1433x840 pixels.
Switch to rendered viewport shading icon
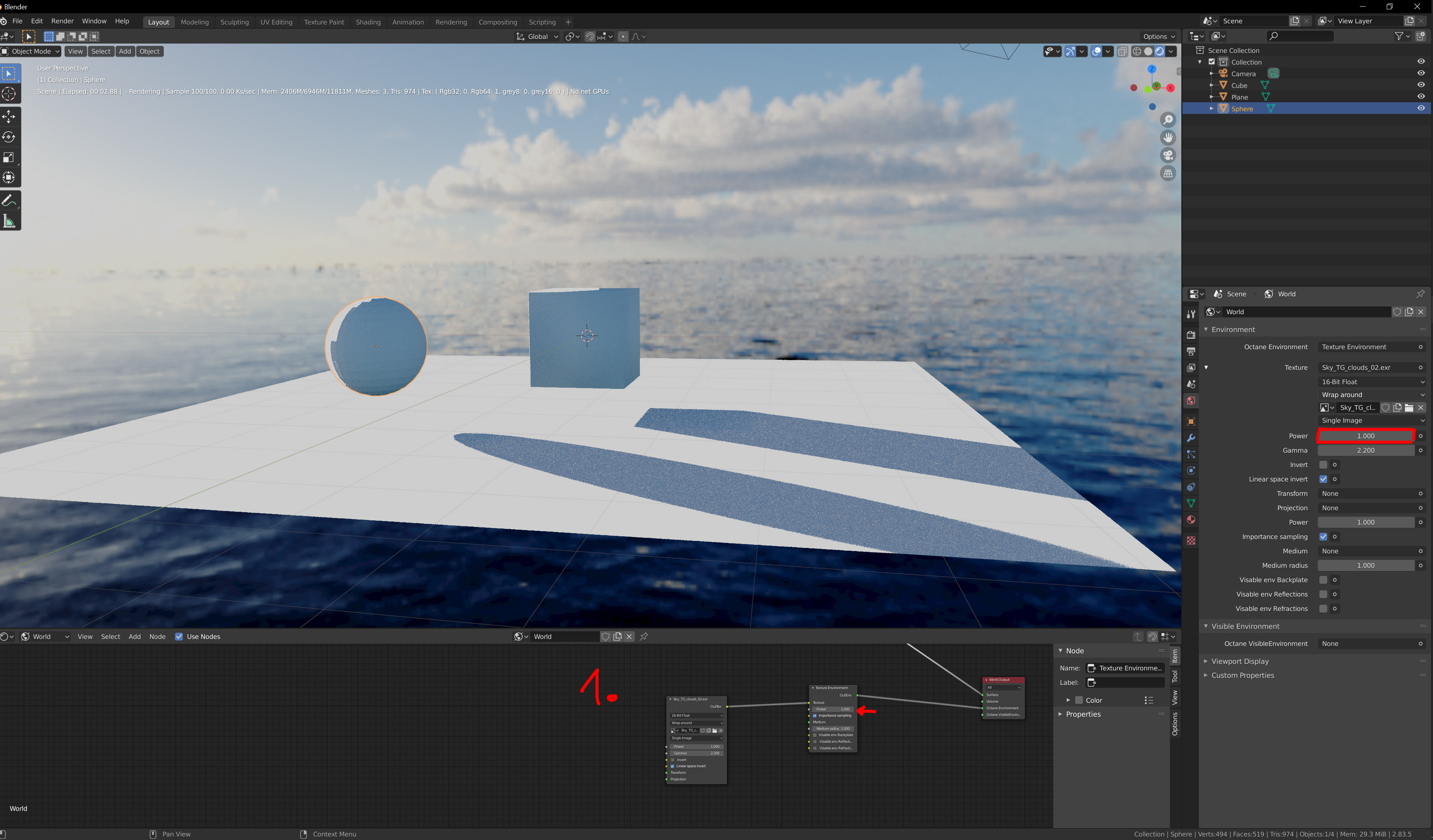tap(1160, 52)
